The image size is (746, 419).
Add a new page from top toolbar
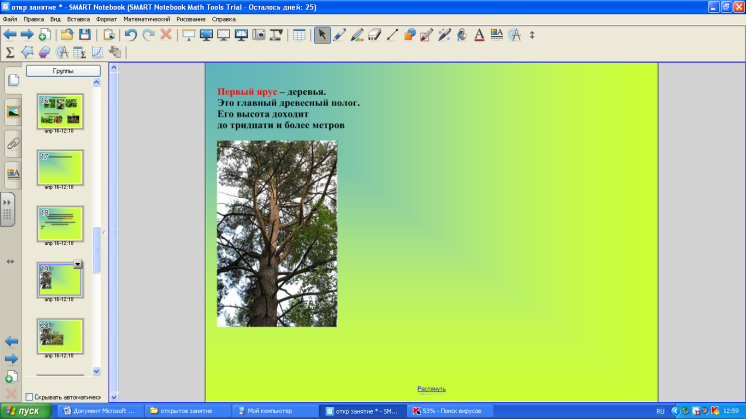[45, 35]
